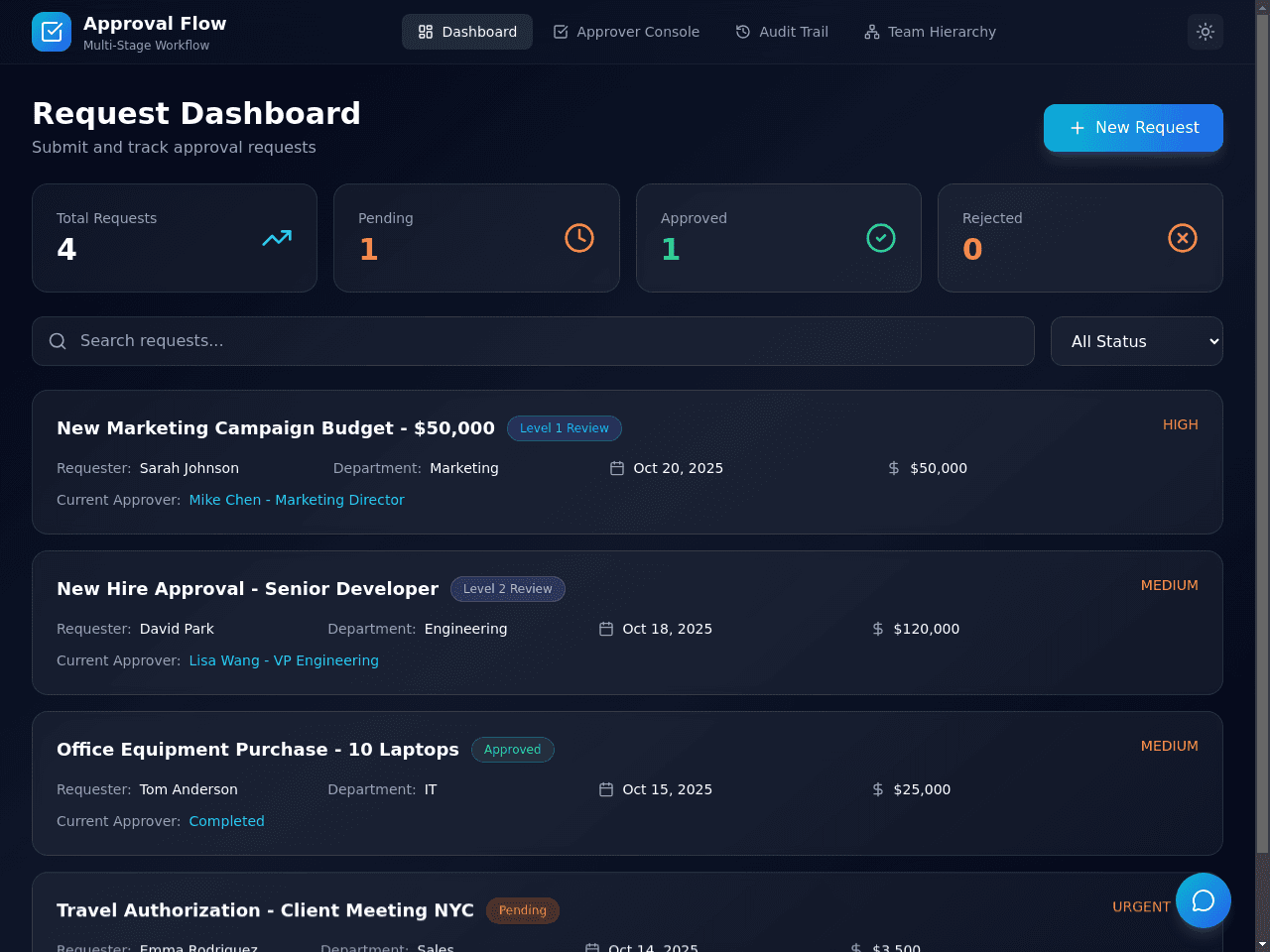Viewport: 1270px width, 952px height.
Task: Open New Hire Approval - Senior Developer title
Action: [247, 589]
